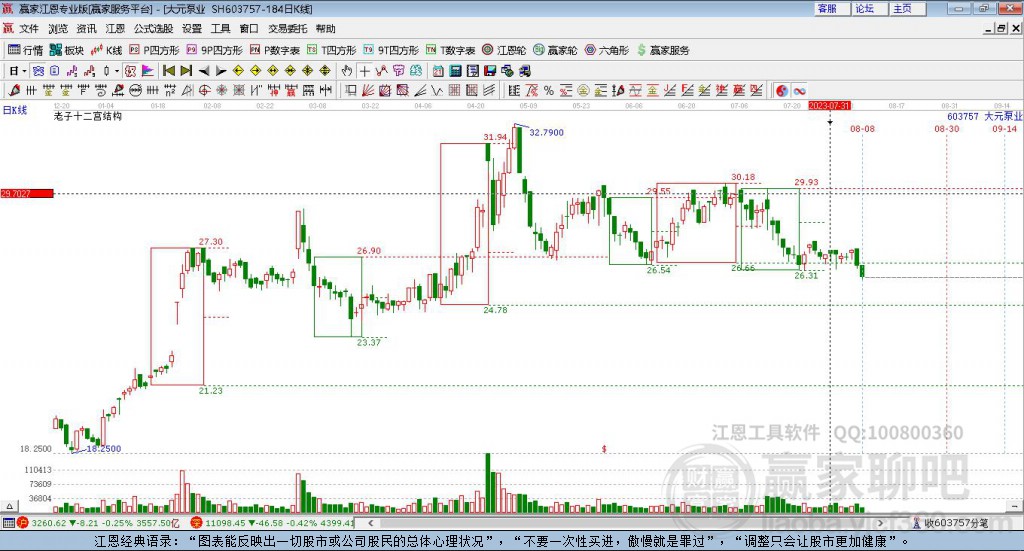Toggle the crosshair cursor tool

point(364,71)
